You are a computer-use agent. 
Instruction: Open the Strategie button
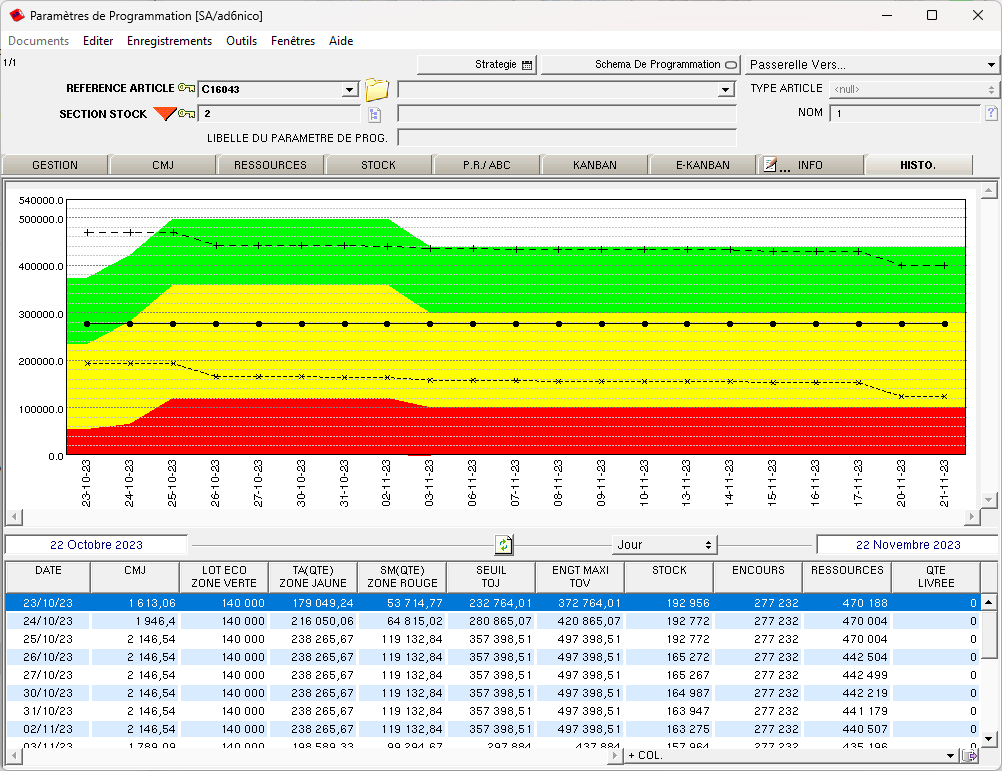[x=477, y=65]
